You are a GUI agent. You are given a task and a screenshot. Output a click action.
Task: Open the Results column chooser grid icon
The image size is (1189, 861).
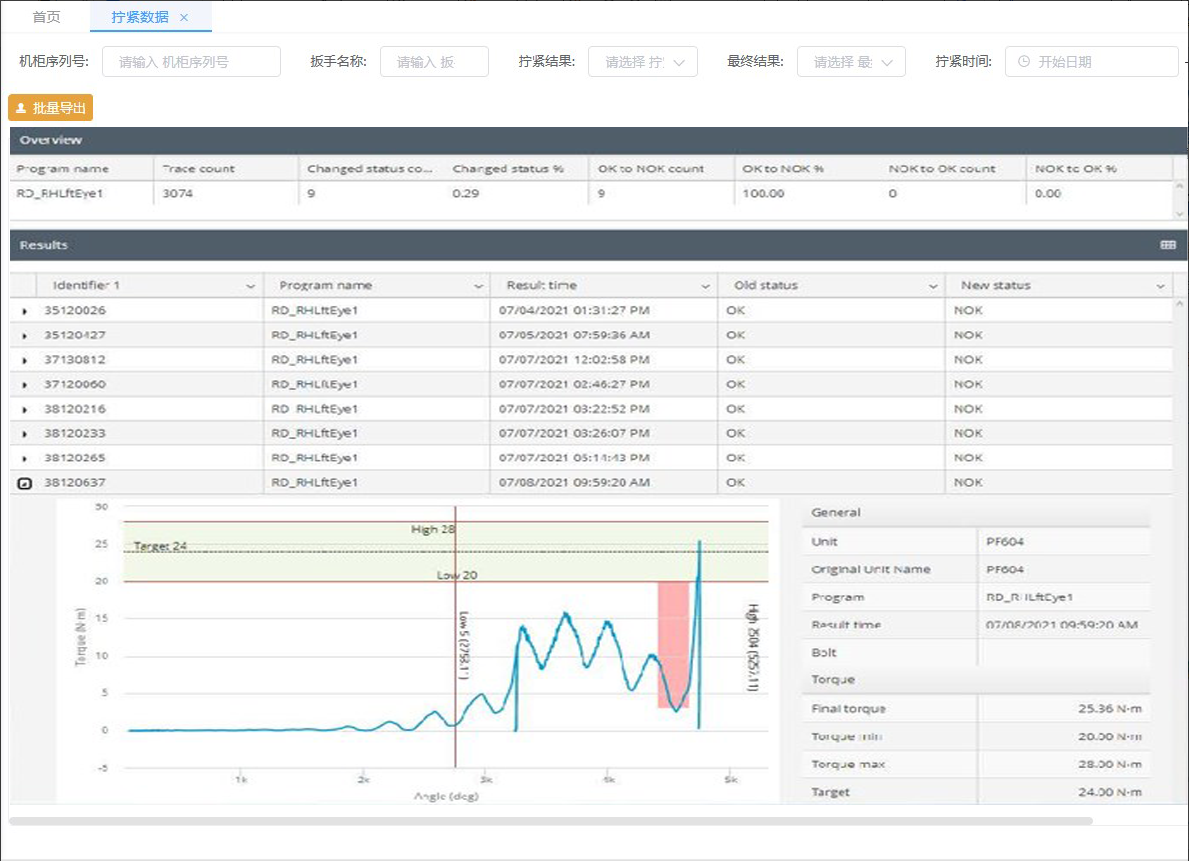pyautogui.click(x=1168, y=245)
